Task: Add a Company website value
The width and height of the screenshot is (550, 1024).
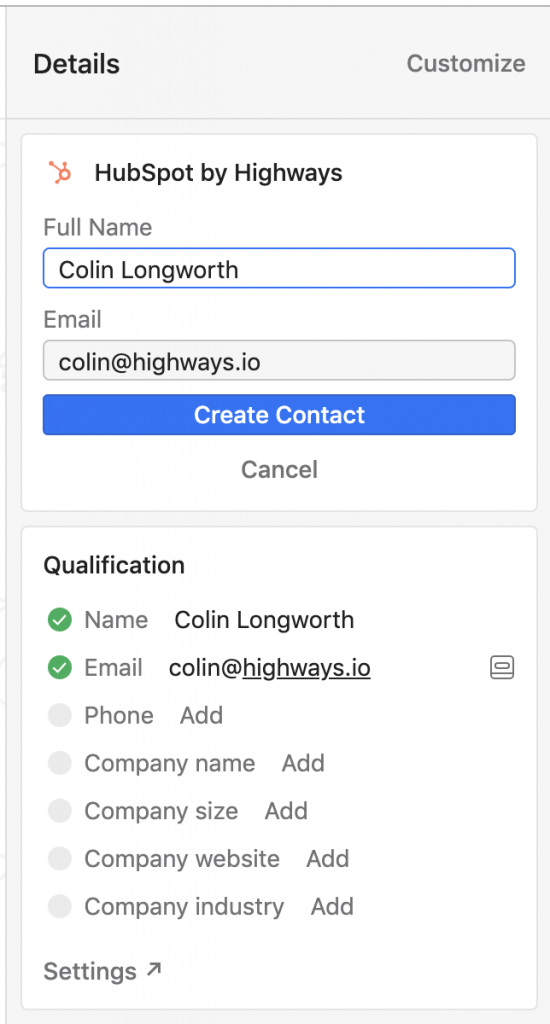Action: tap(328, 858)
